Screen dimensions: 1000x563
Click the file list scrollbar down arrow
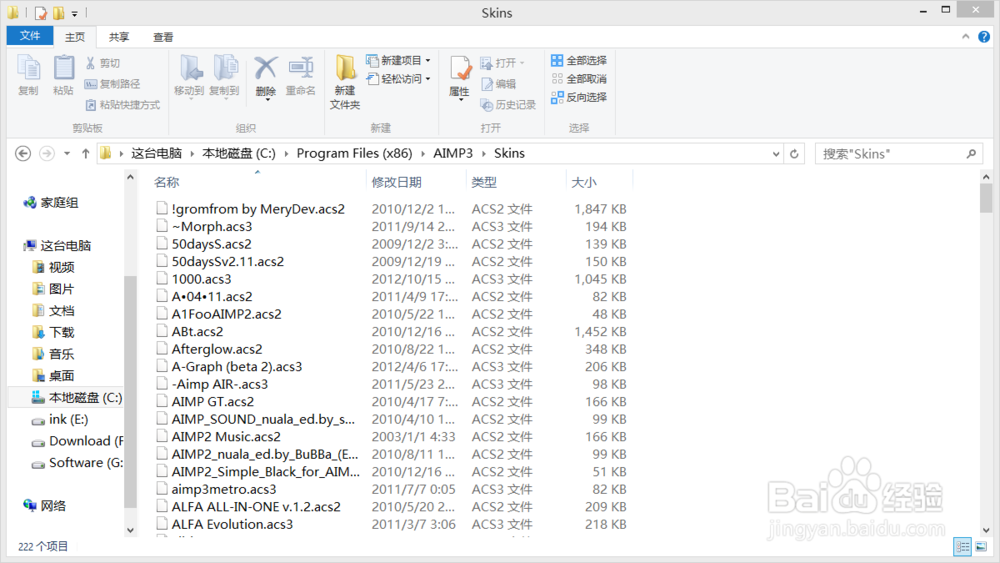coord(986,530)
